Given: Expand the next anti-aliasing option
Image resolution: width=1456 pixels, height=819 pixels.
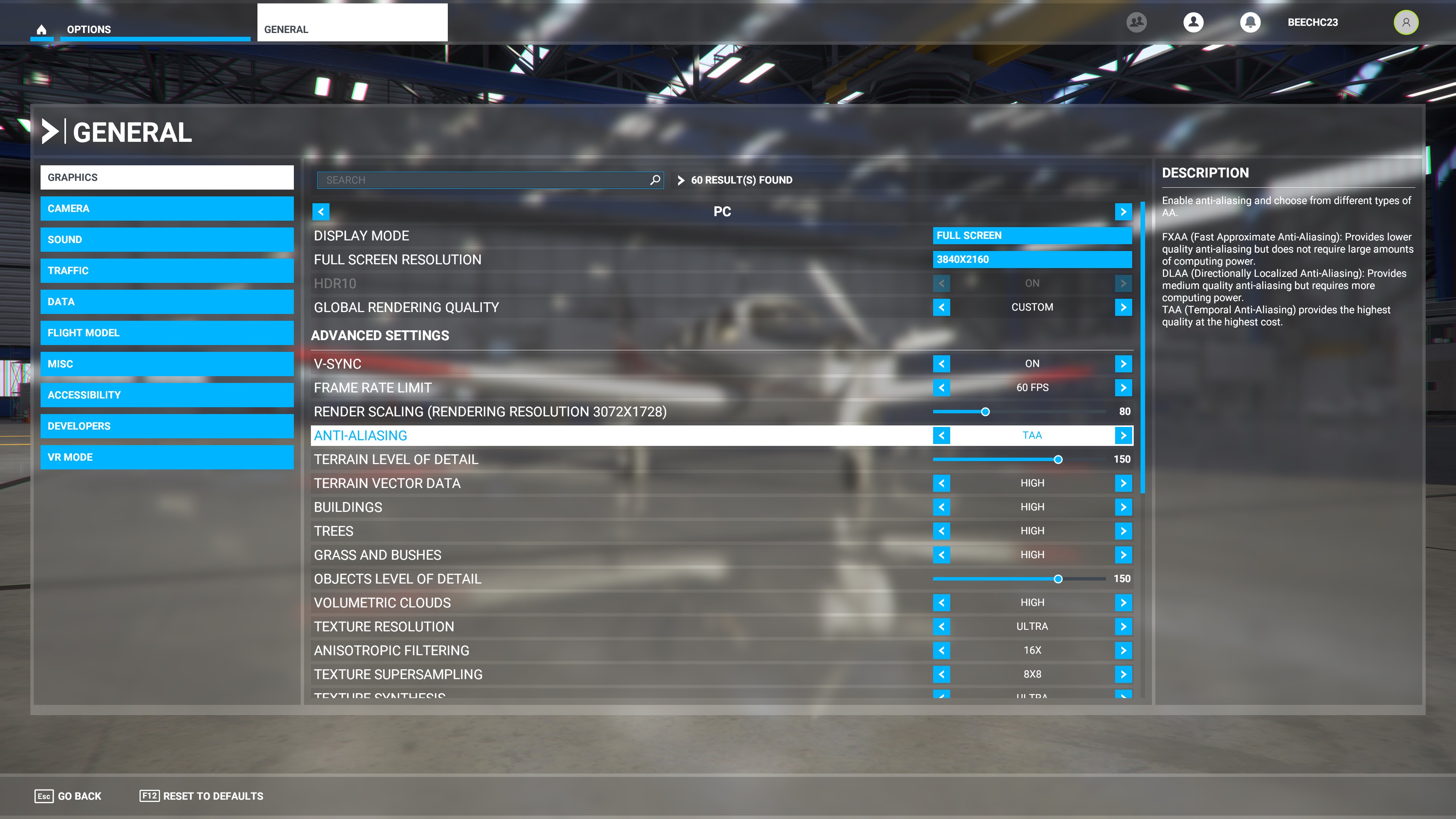Looking at the screenshot, I should (x=1124, y=435).
